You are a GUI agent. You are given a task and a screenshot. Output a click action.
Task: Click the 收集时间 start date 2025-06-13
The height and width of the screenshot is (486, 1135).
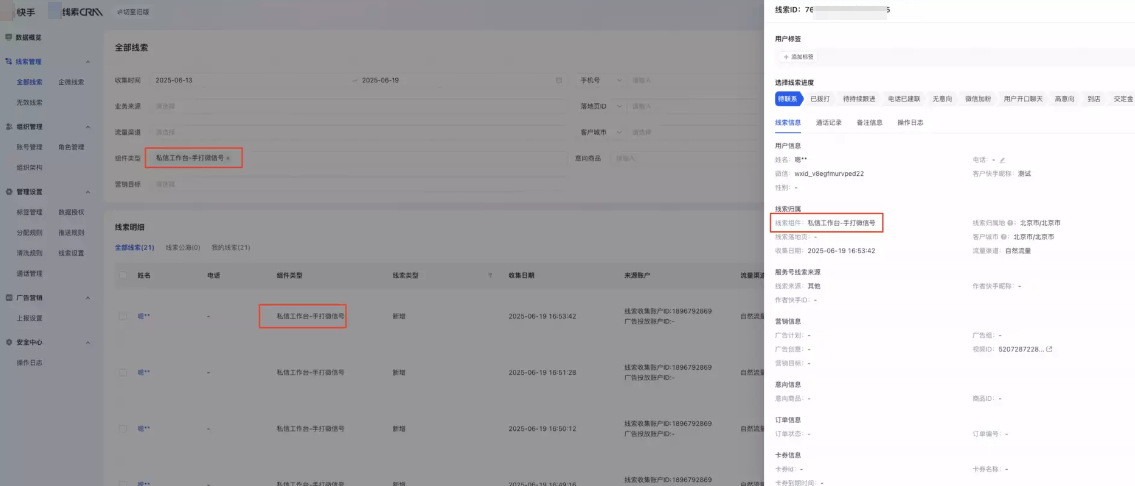(174, 80)
